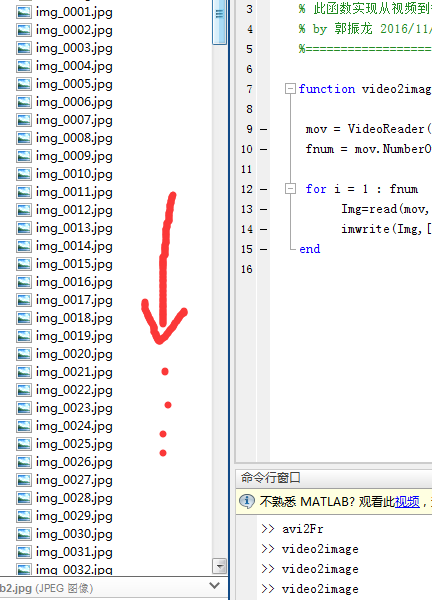Click the '% by 郭振龙' comment line
This screenshot has height=600, width=432.
(x=365, y=29)
